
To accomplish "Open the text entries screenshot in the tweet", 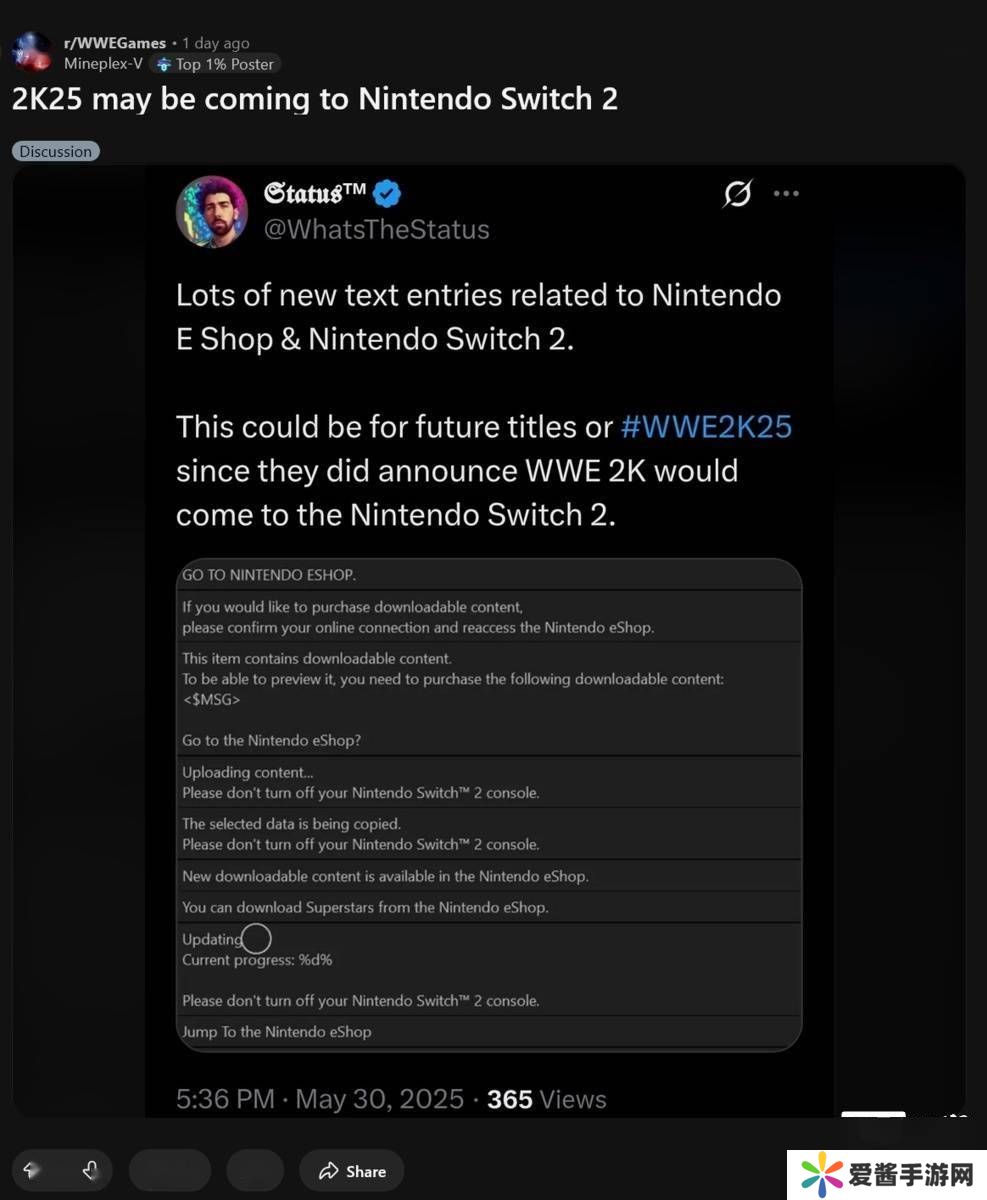I will [489, 804].
